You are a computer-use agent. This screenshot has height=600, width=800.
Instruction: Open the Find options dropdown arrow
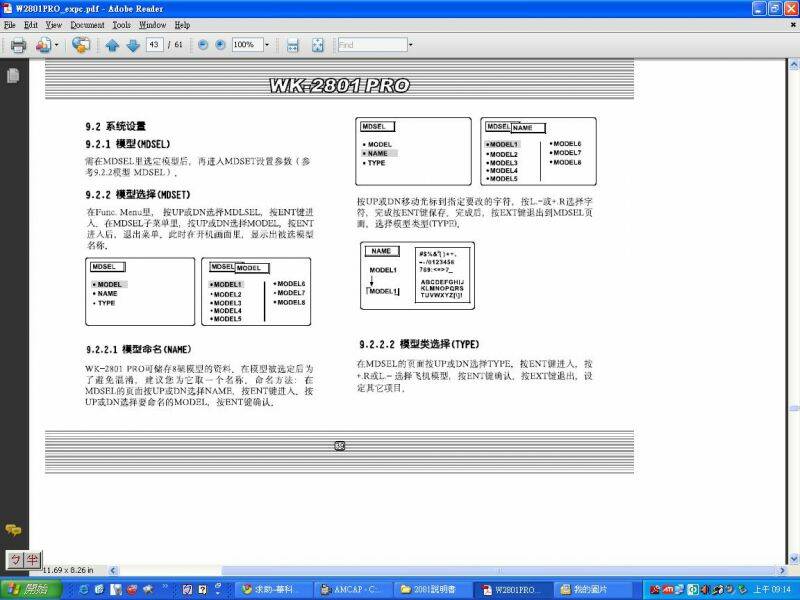pos(411,45)
